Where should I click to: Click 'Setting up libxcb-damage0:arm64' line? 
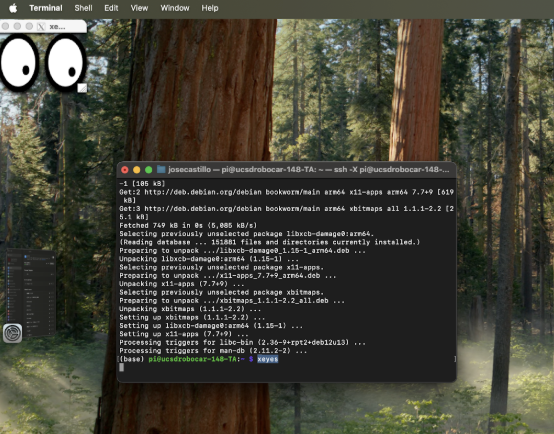(x=211, y=326)
